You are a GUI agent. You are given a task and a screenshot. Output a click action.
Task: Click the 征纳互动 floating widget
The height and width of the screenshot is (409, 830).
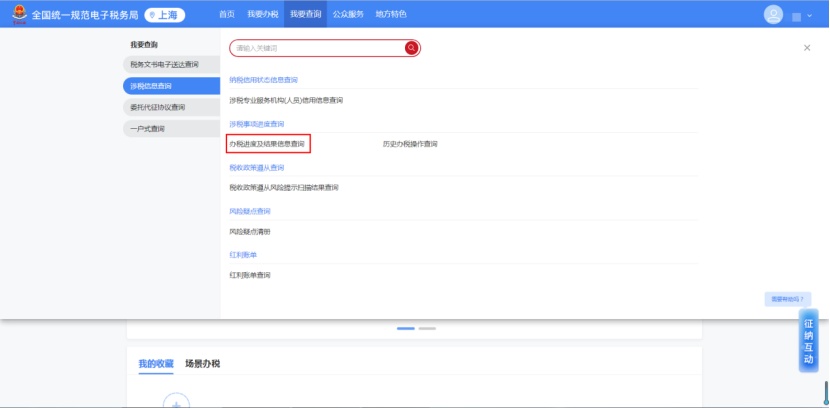(808, 342)
